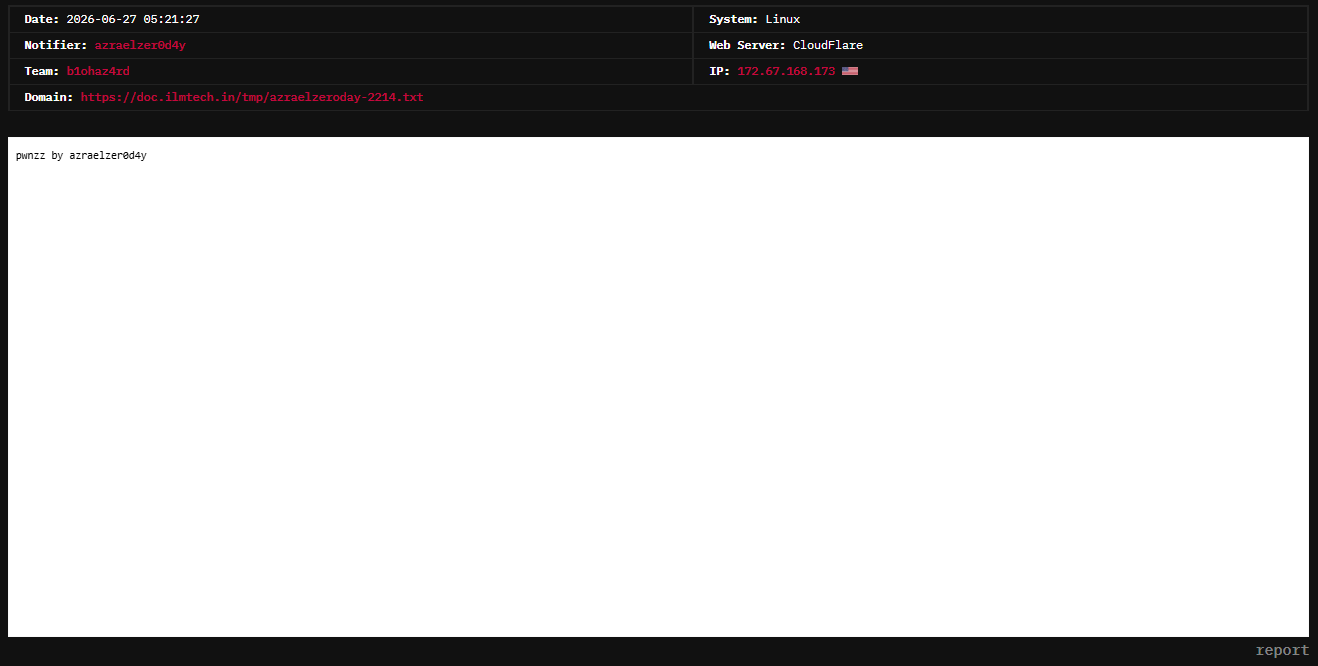Image resolution: width=1318 pixels, height=666 pixels.
Task: Click the IP address 172.67.168.173
Action: coord(786,71)
